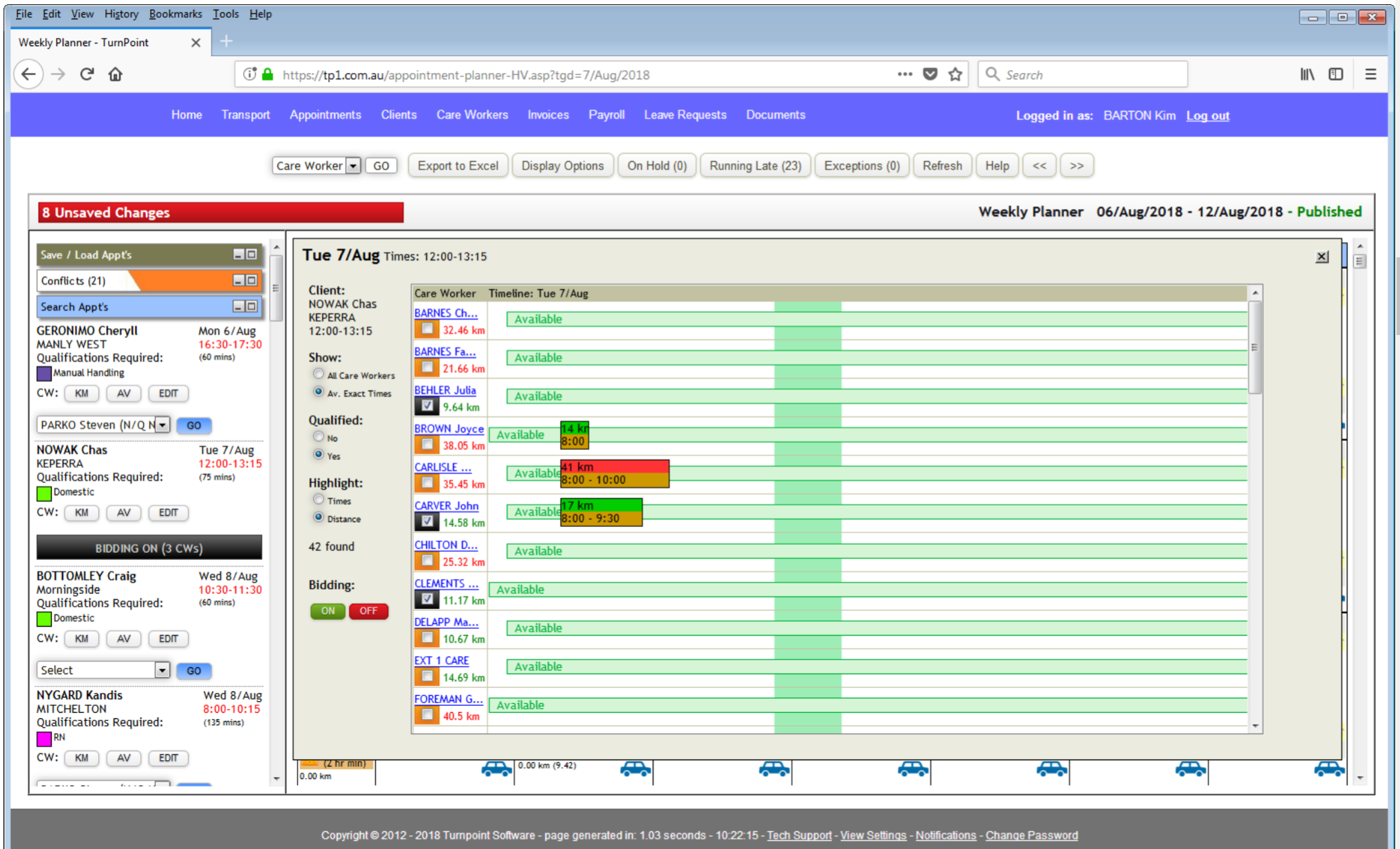Open the Bookmarks menu in the menu bar

tap(175, 13)
